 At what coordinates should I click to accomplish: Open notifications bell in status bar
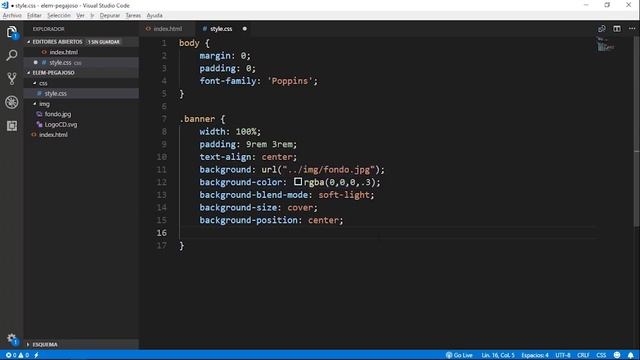pyautogui.click(x=631, y=355)
